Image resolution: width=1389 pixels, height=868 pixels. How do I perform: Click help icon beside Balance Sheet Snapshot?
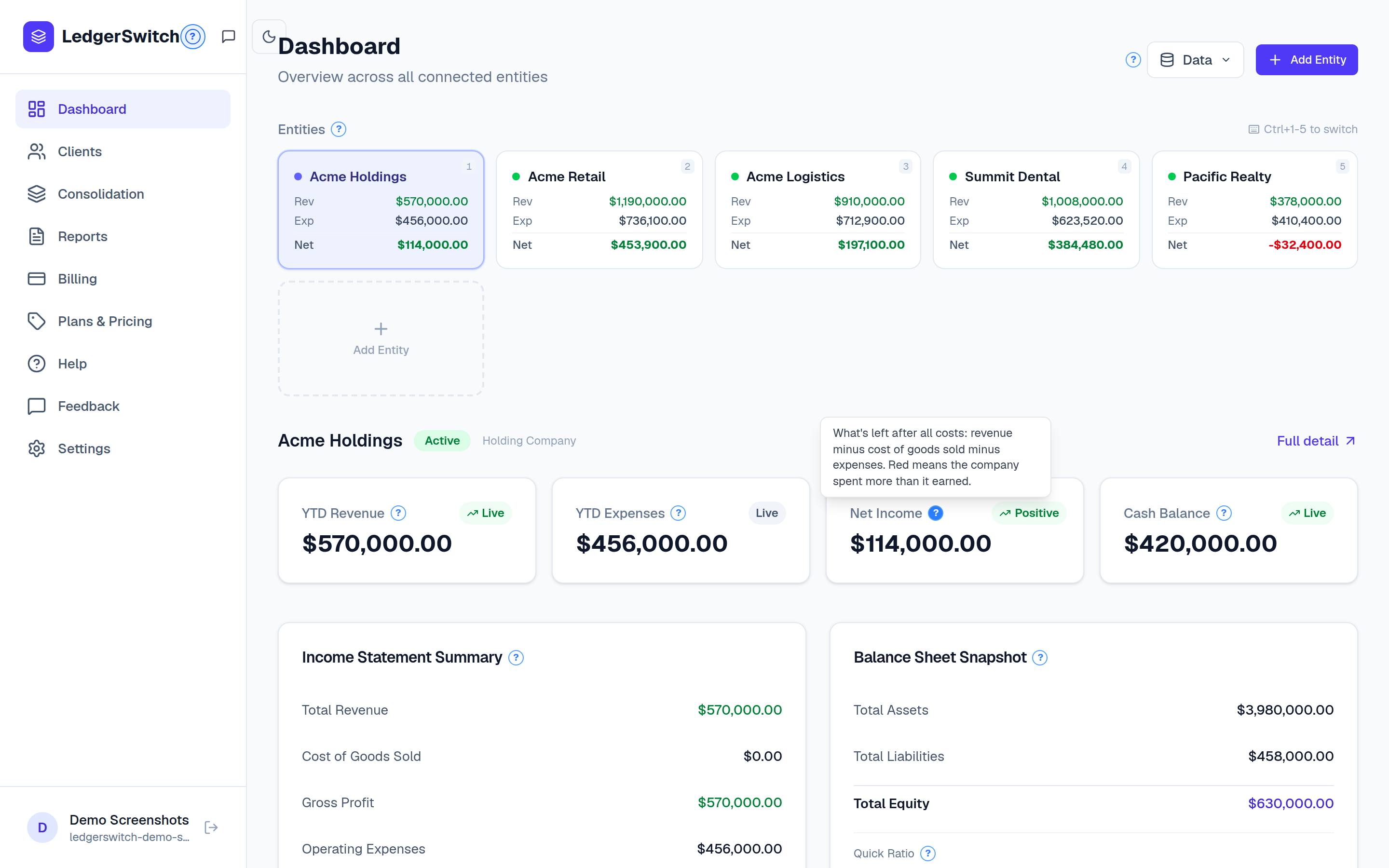click(1040, 658)
